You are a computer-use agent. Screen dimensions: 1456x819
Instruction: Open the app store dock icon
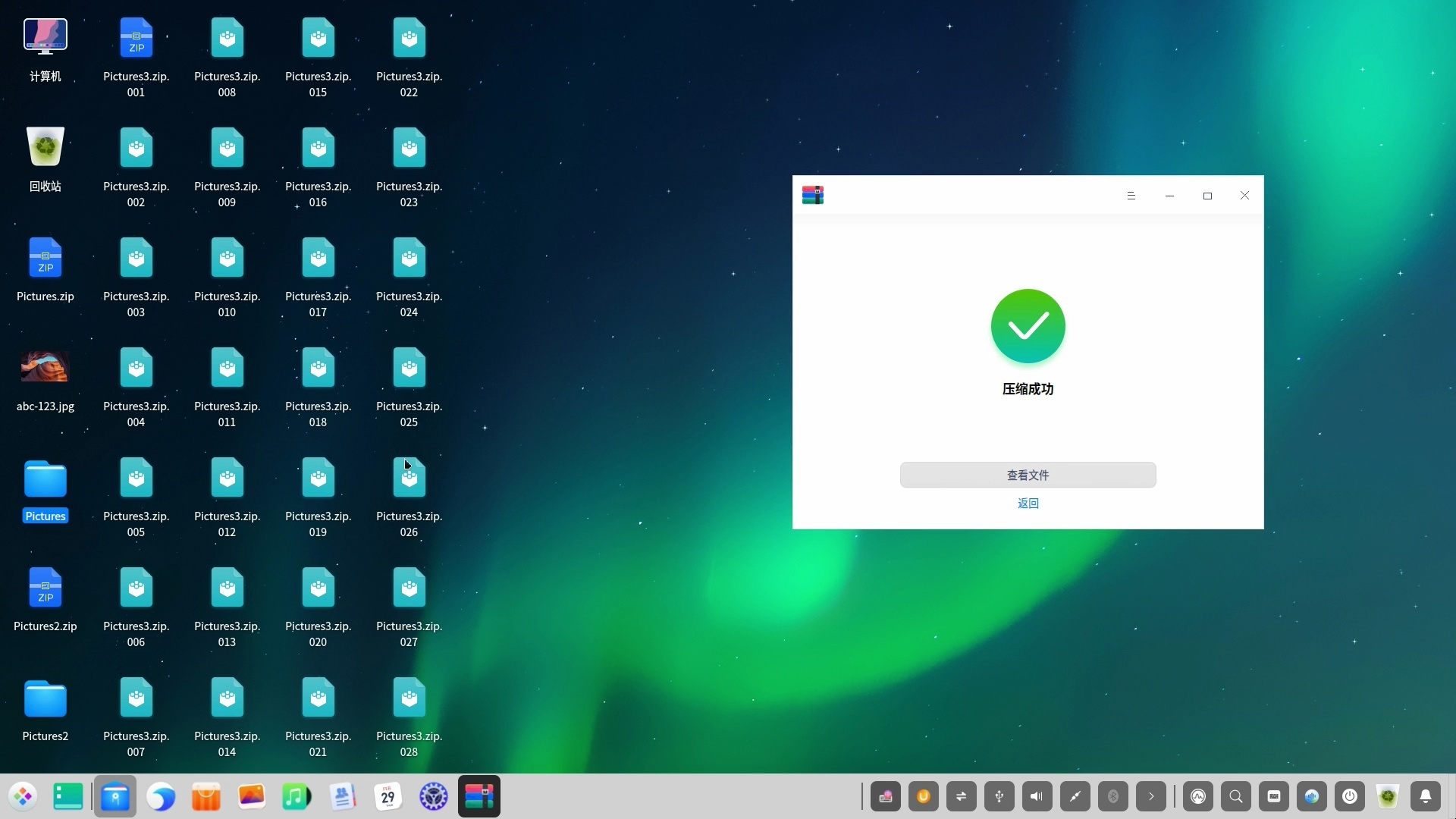[206, 796]
